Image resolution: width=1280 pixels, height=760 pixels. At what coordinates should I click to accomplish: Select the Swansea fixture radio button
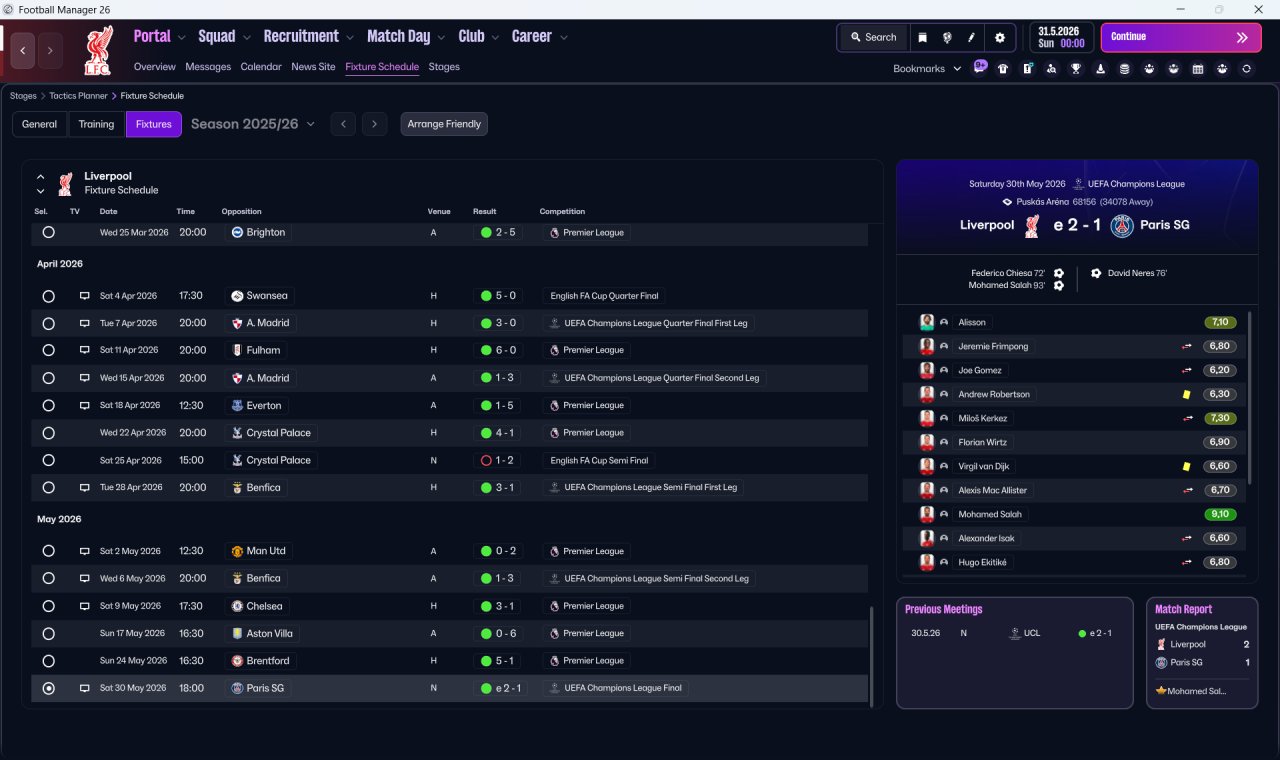pos(48,296)
